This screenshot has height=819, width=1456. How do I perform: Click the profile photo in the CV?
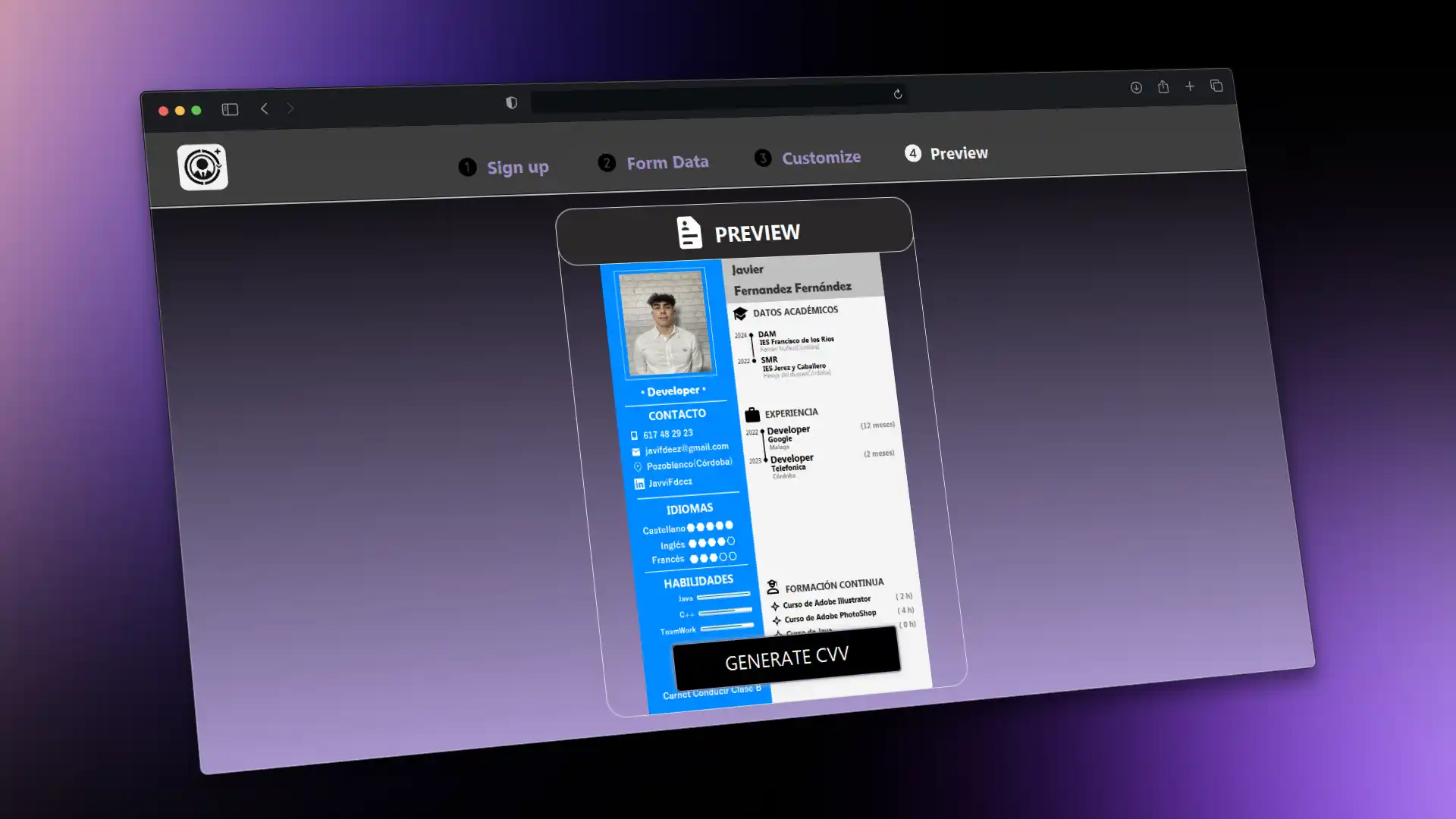665,323
